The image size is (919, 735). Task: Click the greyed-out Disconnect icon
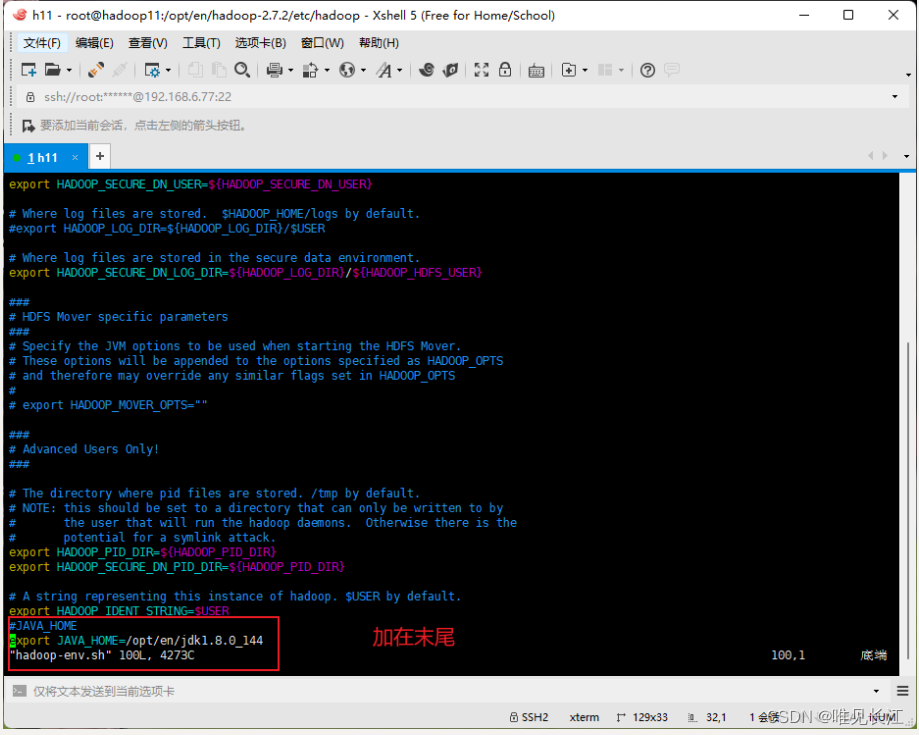click(x=120, y=70)
